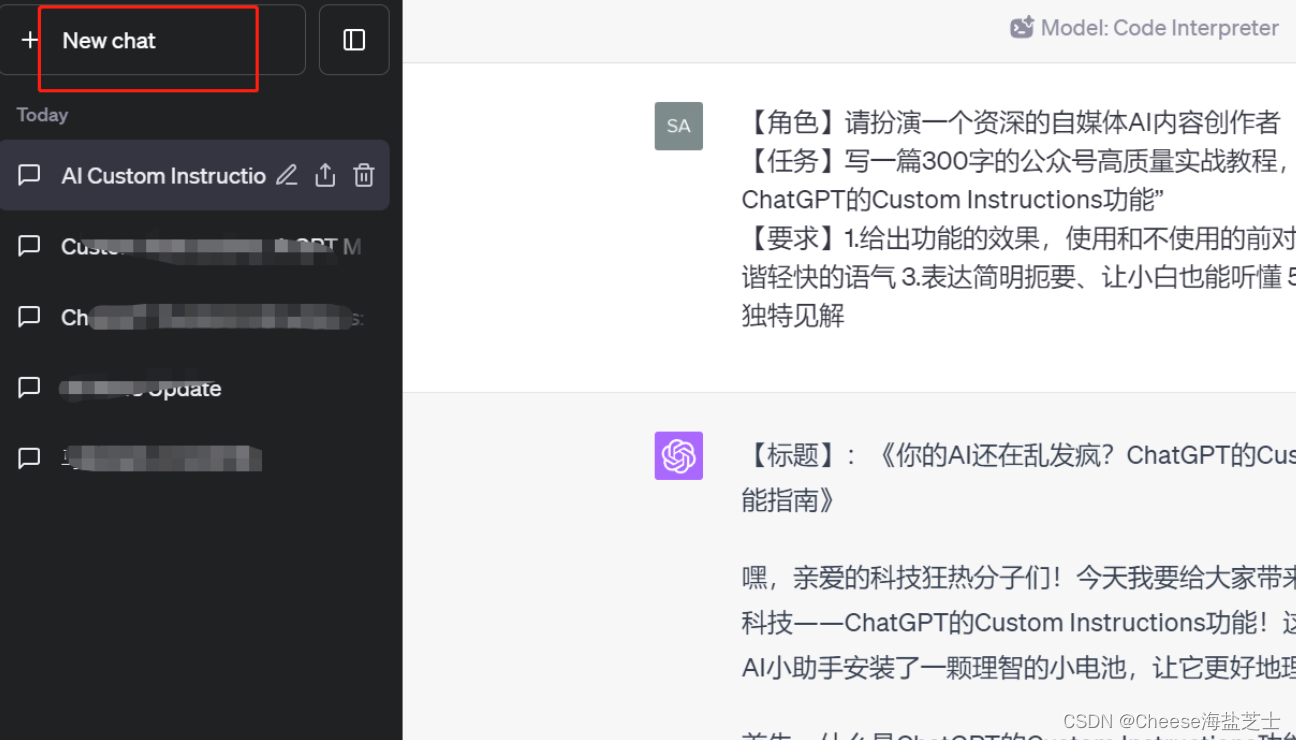Open the blurred chat starting with 'Ch'
Screen dimensions: 1296x740
point(194,317)
